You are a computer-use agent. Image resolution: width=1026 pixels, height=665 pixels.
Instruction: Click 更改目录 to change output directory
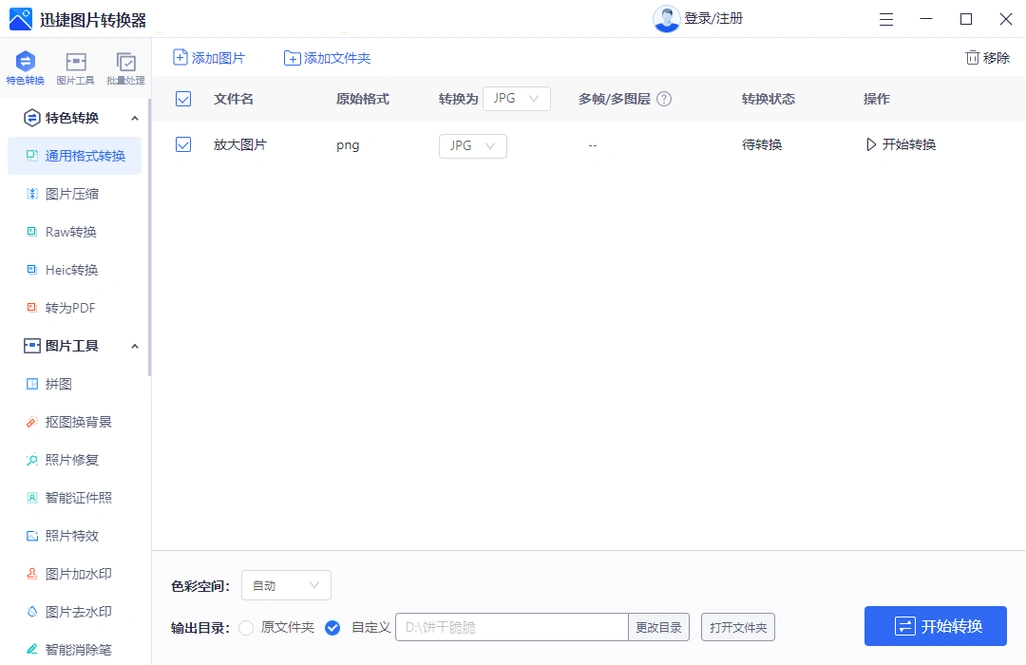coord(659,627)
